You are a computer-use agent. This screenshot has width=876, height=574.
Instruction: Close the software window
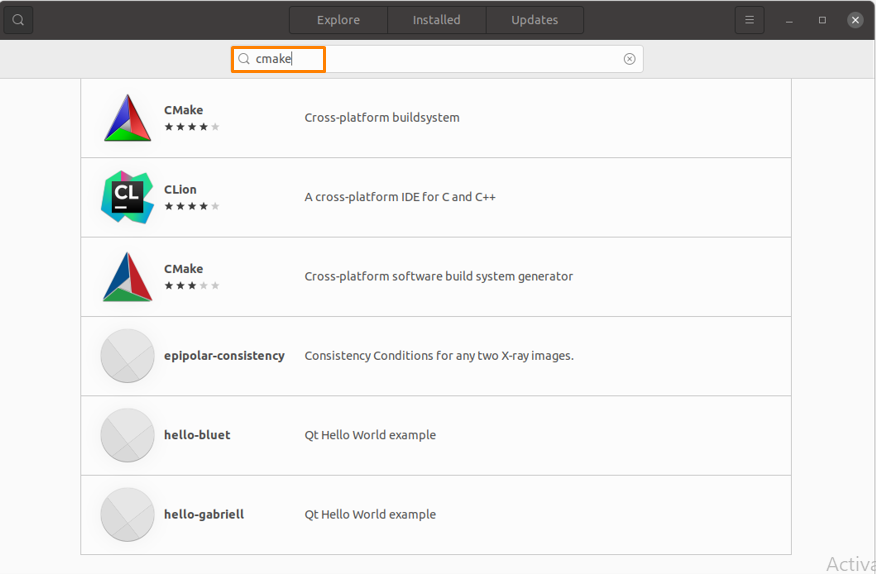pos(855,20)
